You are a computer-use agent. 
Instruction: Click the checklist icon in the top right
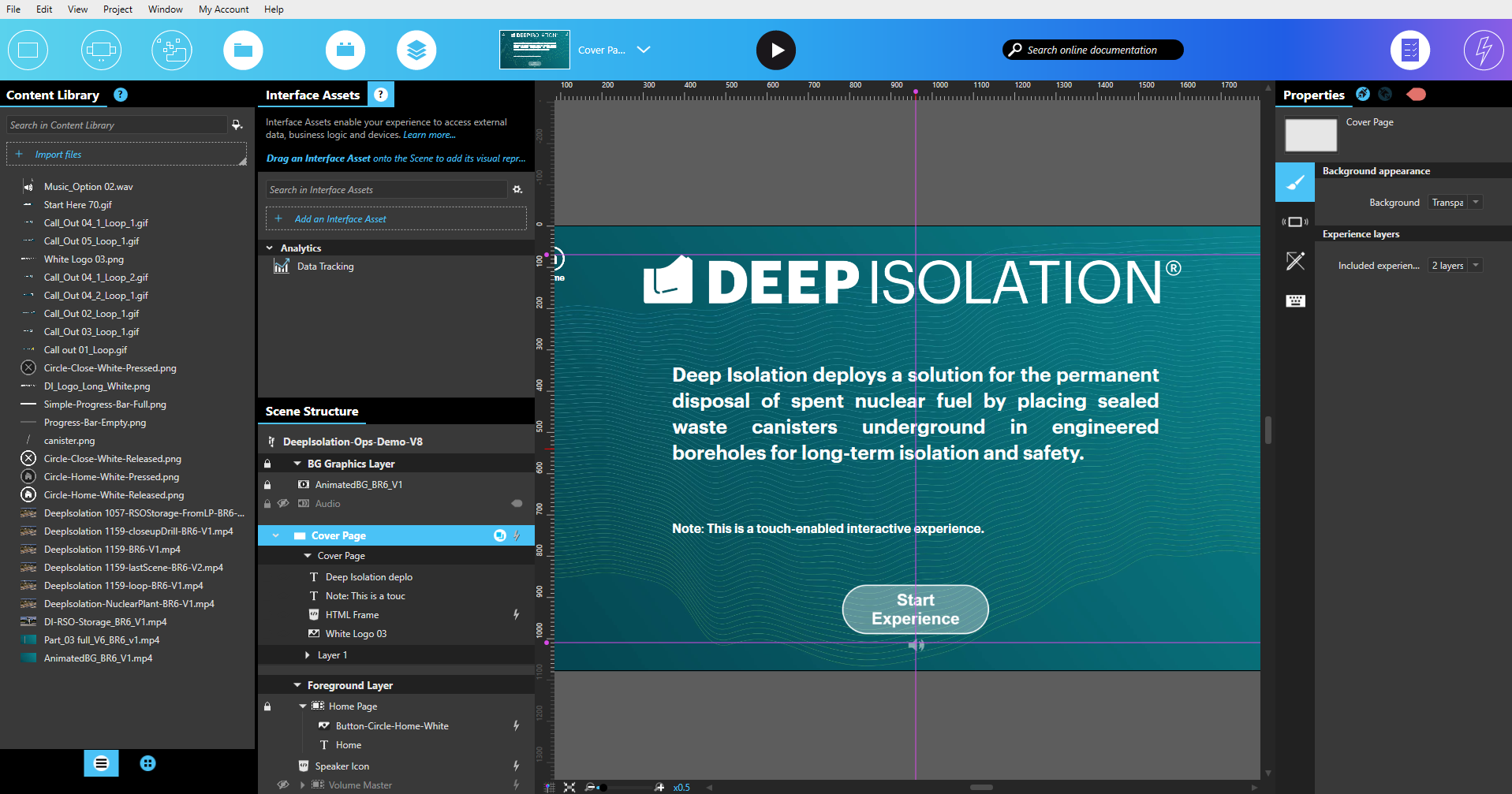tap(1410, 50)
